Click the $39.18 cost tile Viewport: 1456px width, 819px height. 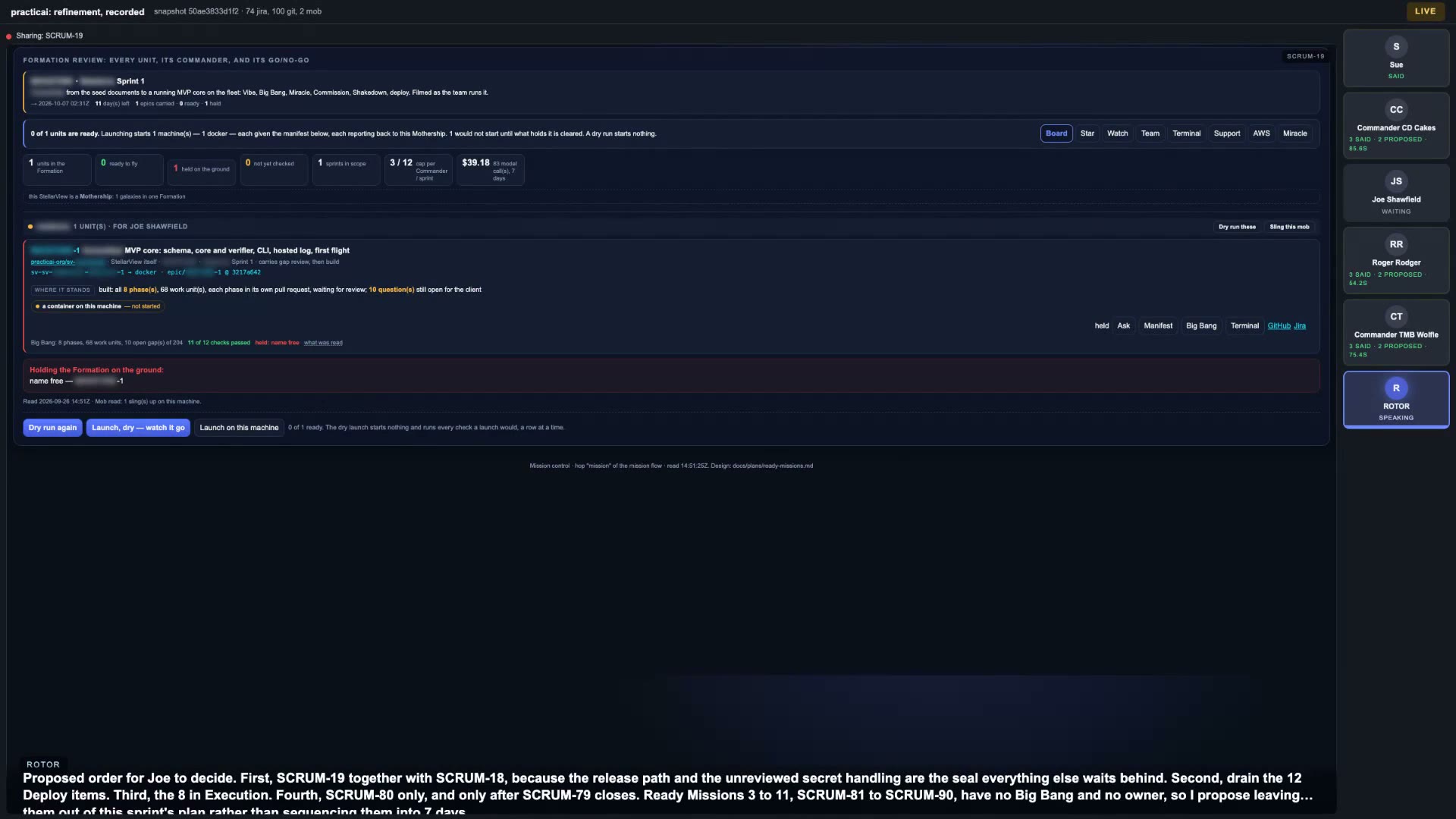click(491, 169)
